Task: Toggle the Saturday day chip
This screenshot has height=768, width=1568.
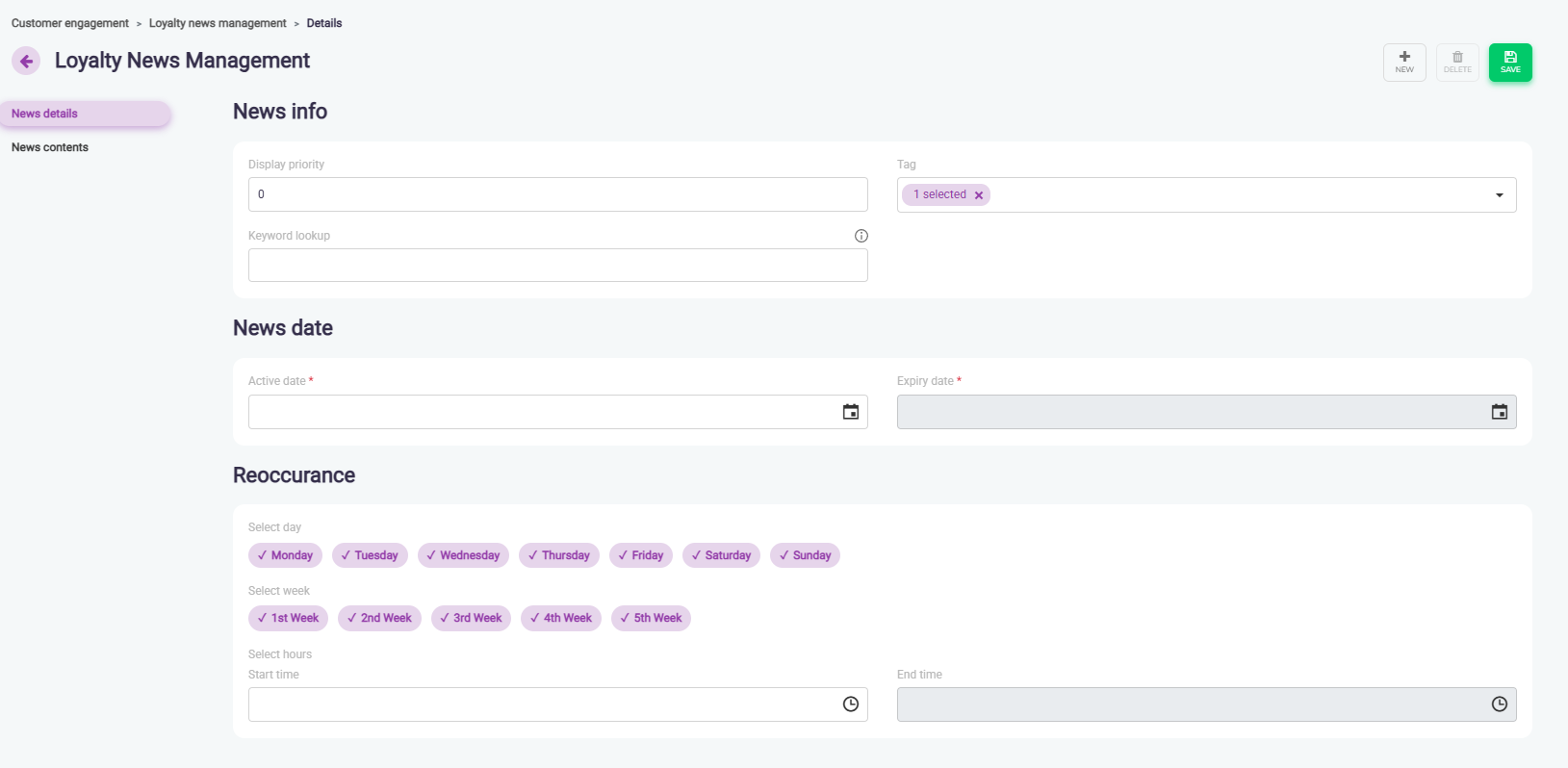Action: tap(721, 555)
